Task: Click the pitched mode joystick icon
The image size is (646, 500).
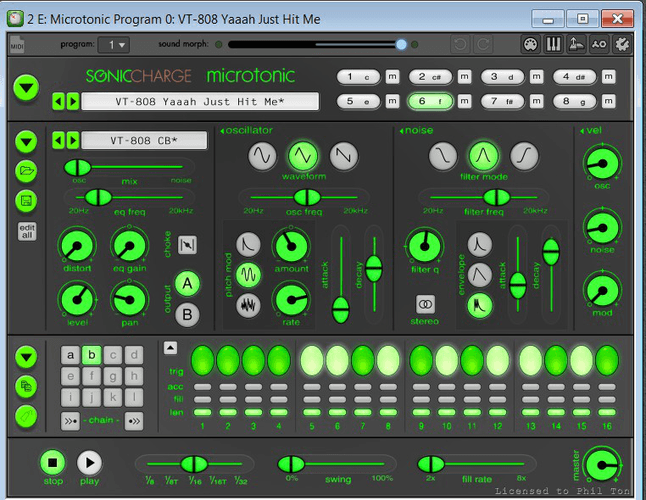Action: [x=576, y=44]
